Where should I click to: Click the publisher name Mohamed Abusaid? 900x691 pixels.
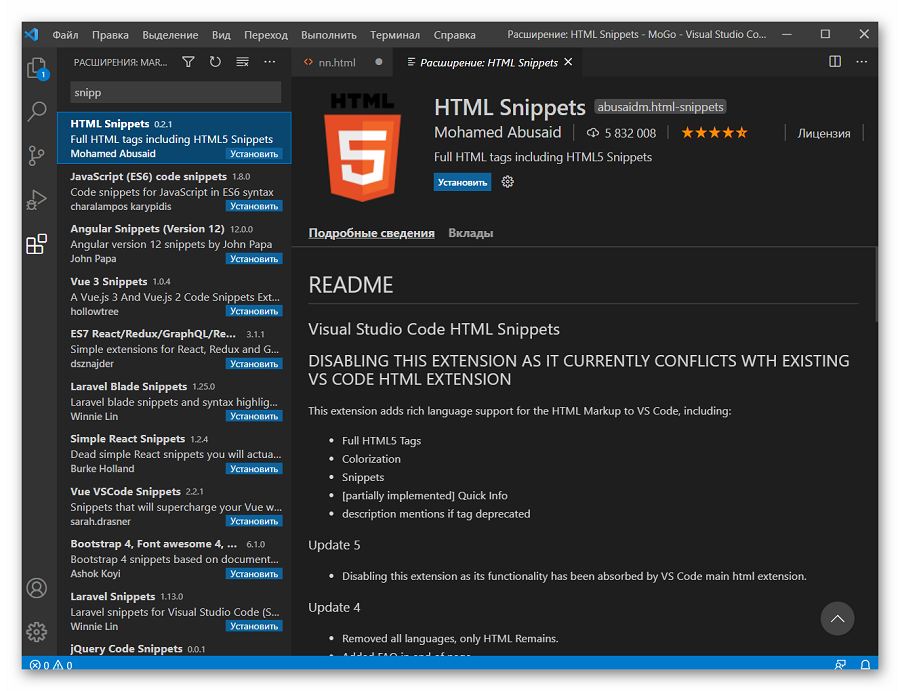click(x=498, y=133)
